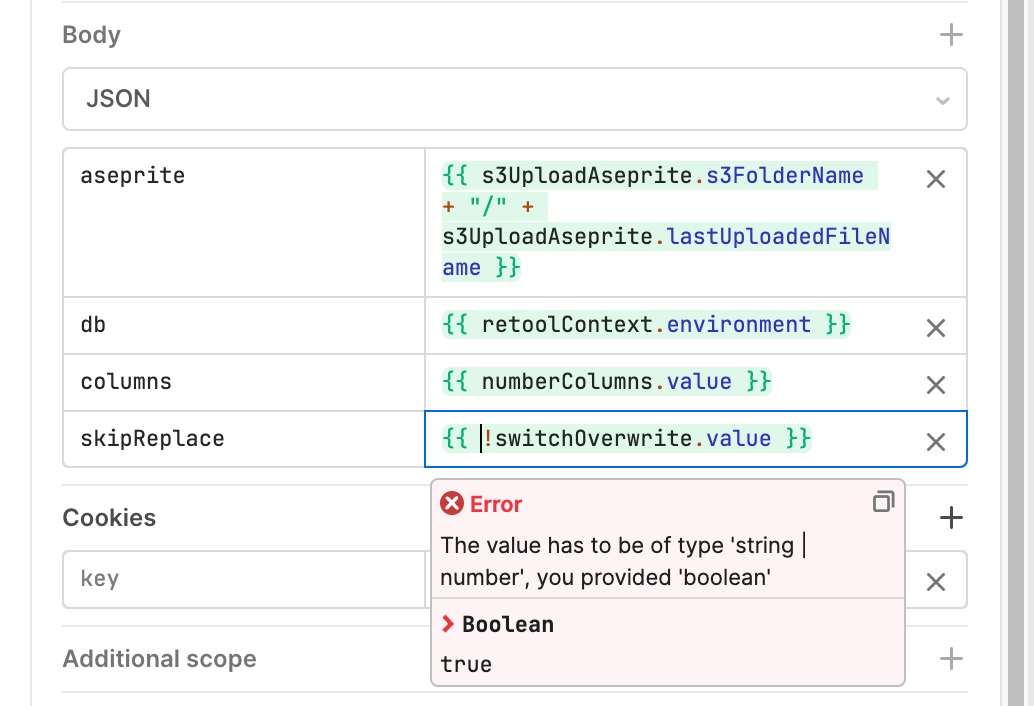Add a new cookie with plus icon
The height and width of the screenshot is (706, 1034).
click(951, 518)
